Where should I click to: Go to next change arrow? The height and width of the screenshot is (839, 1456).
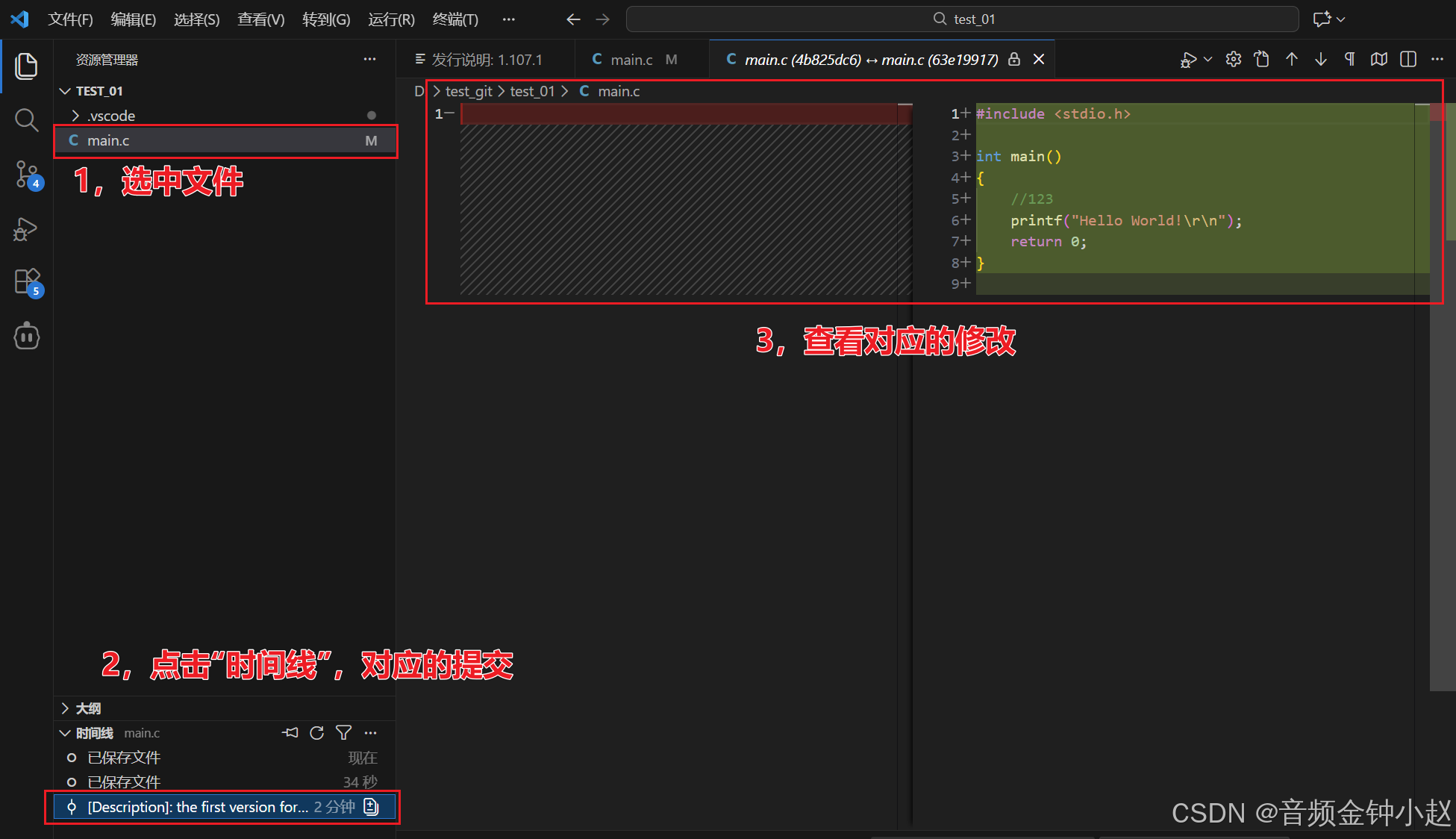1321,60
